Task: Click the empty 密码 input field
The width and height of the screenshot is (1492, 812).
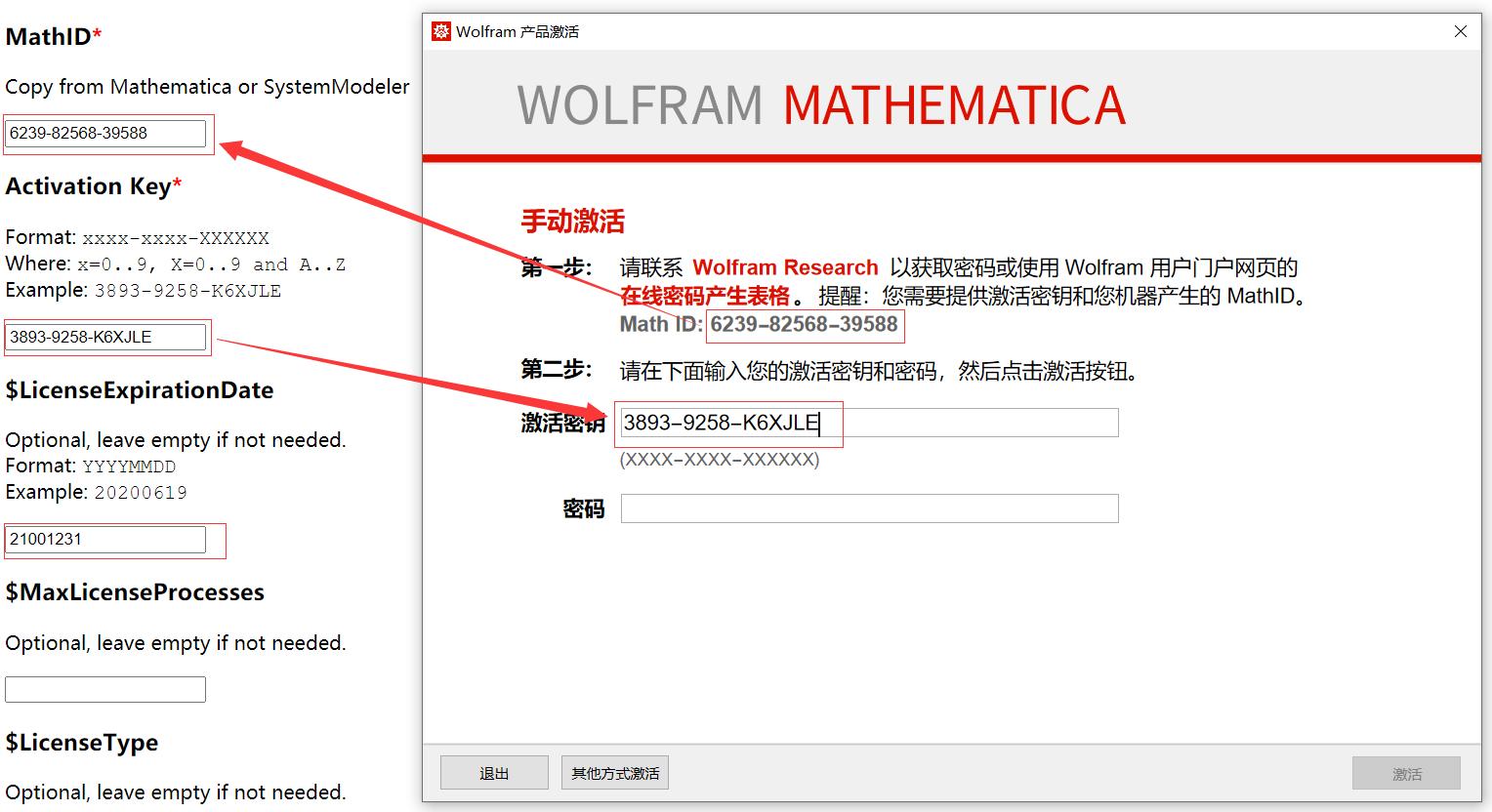Action: click(868, 507)
